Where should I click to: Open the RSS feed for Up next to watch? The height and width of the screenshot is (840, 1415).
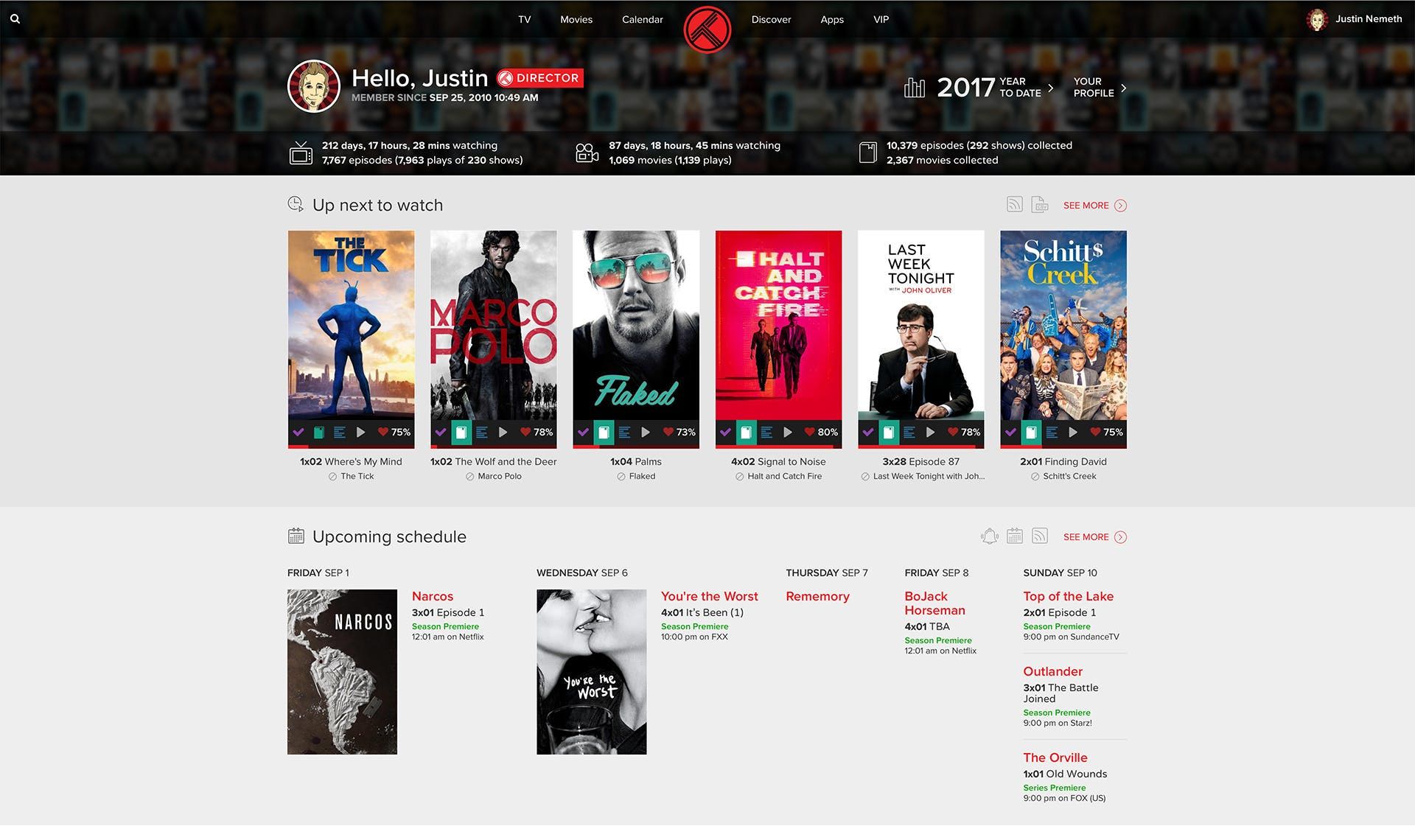[x=1015, y=205]
